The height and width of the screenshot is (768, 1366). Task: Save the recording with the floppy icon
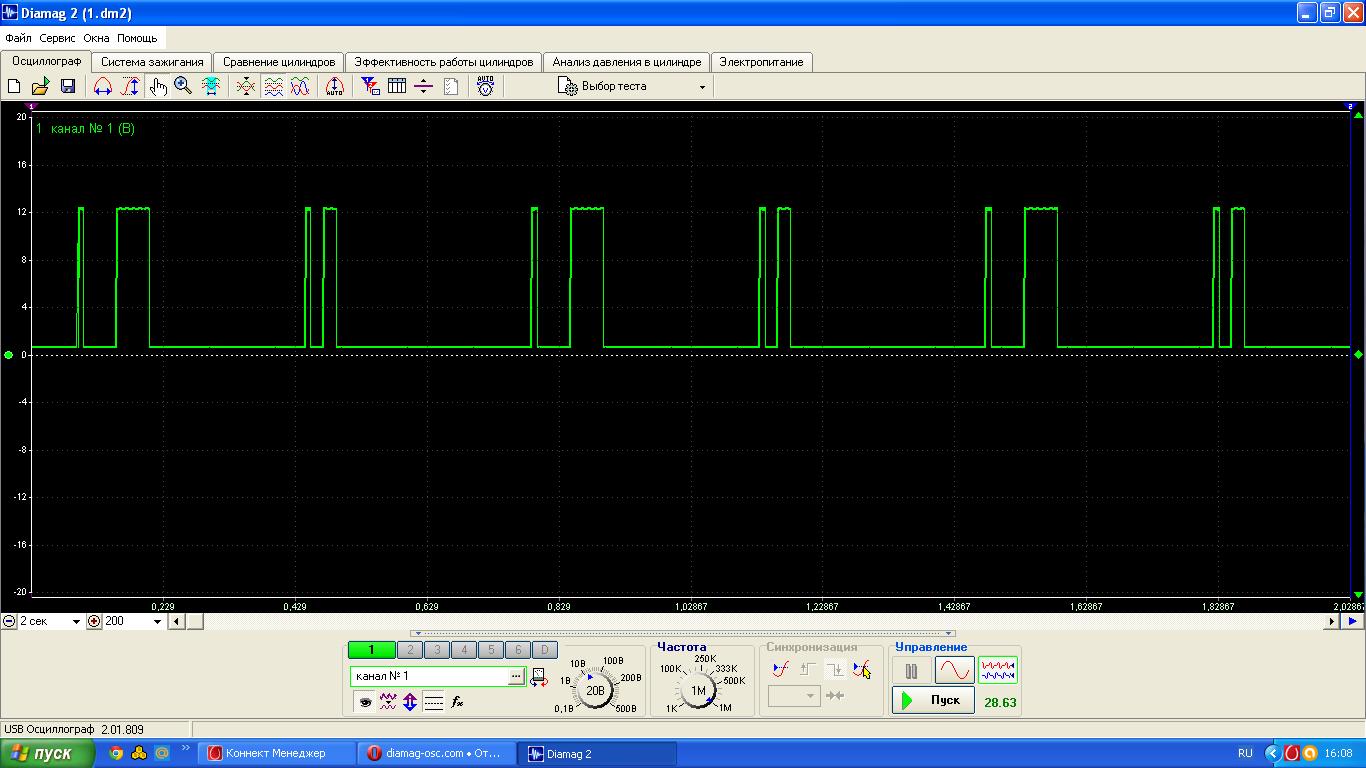click(x=68, y=87)
